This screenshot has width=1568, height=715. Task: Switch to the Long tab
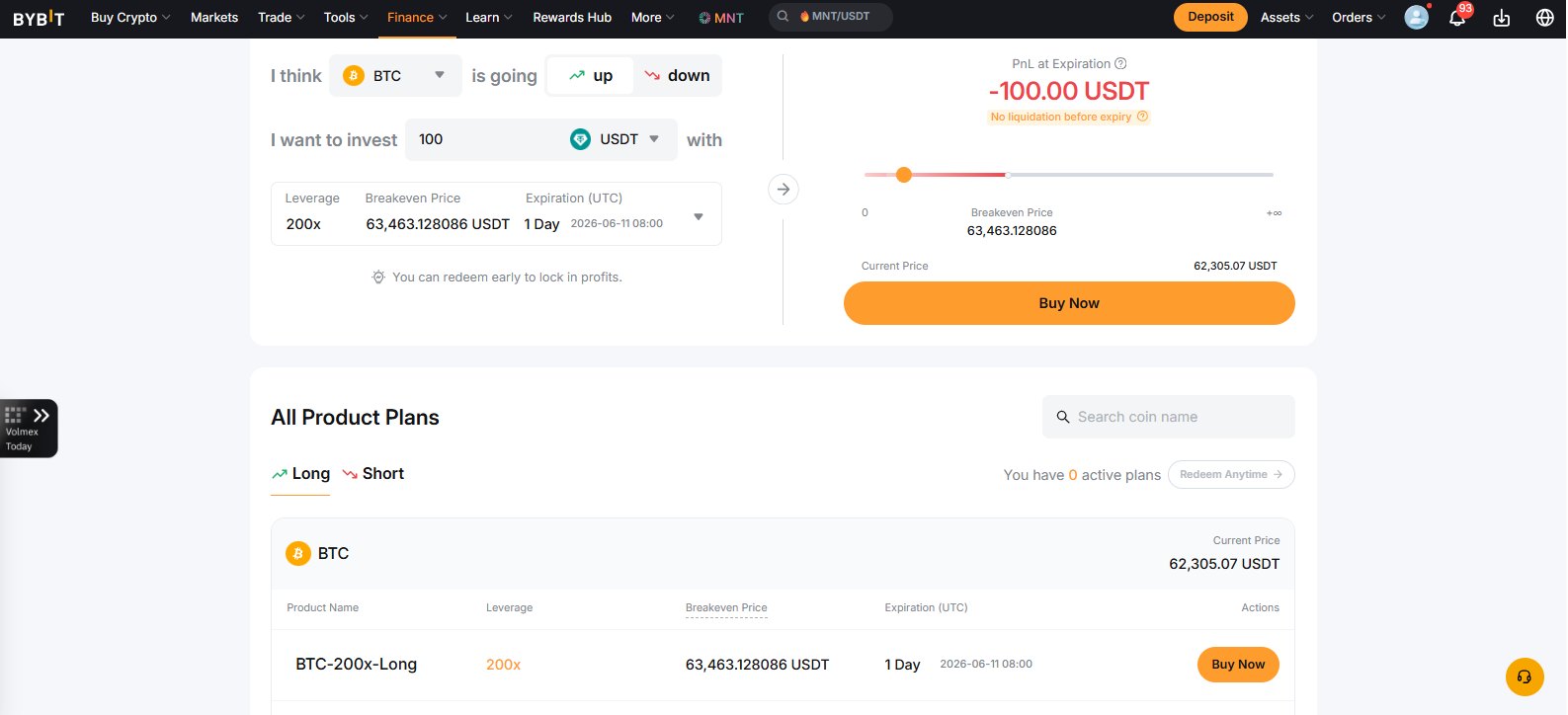click(x=300, y=474)
